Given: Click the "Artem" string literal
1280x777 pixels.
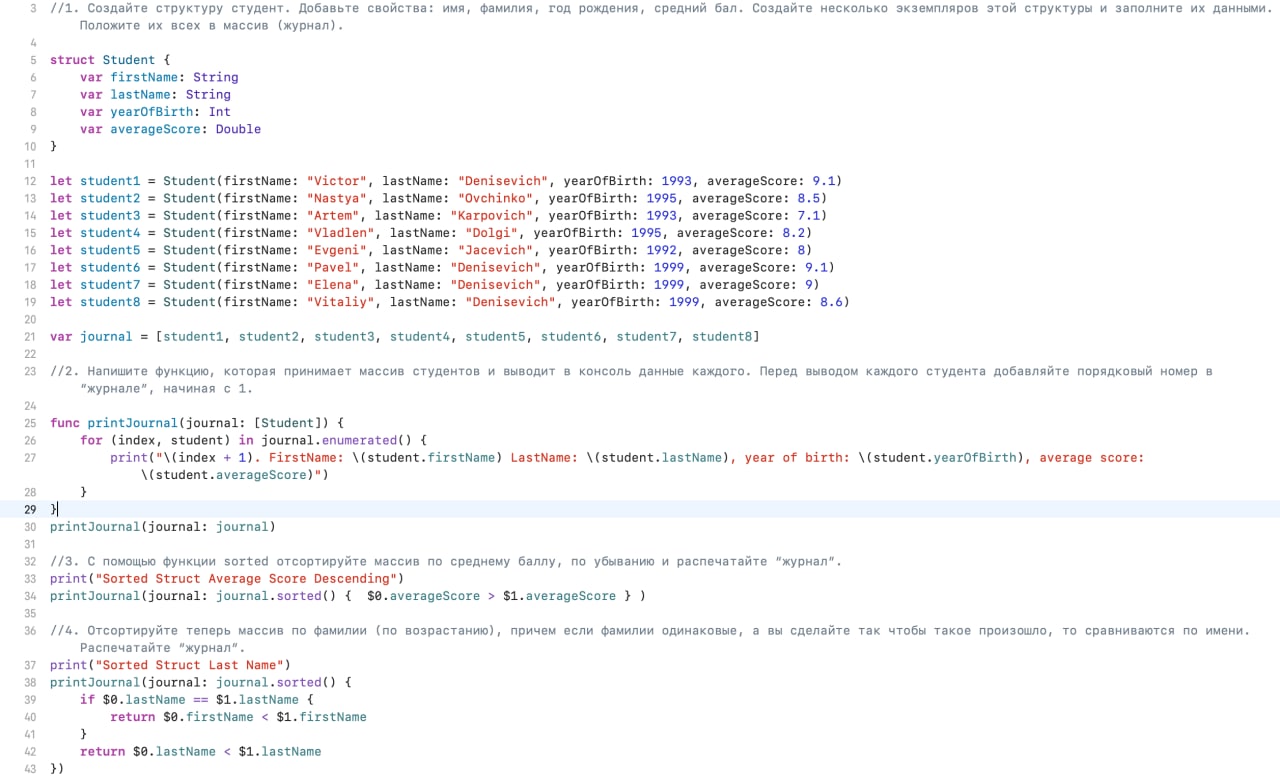Looking at the screenshot, I should 334,215.
